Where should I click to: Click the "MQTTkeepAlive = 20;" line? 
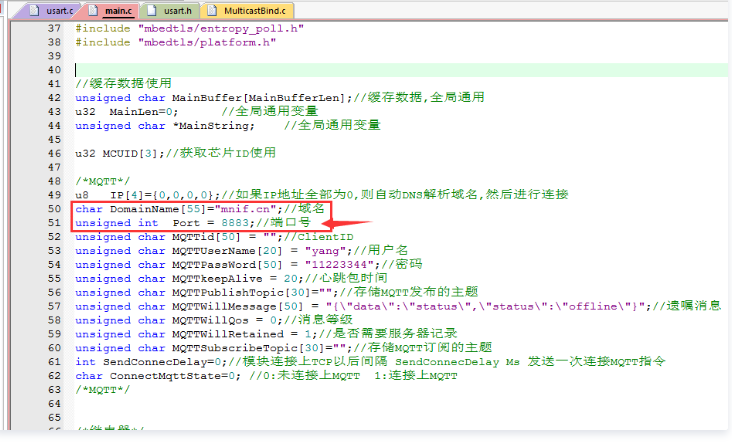coord(231,278)
